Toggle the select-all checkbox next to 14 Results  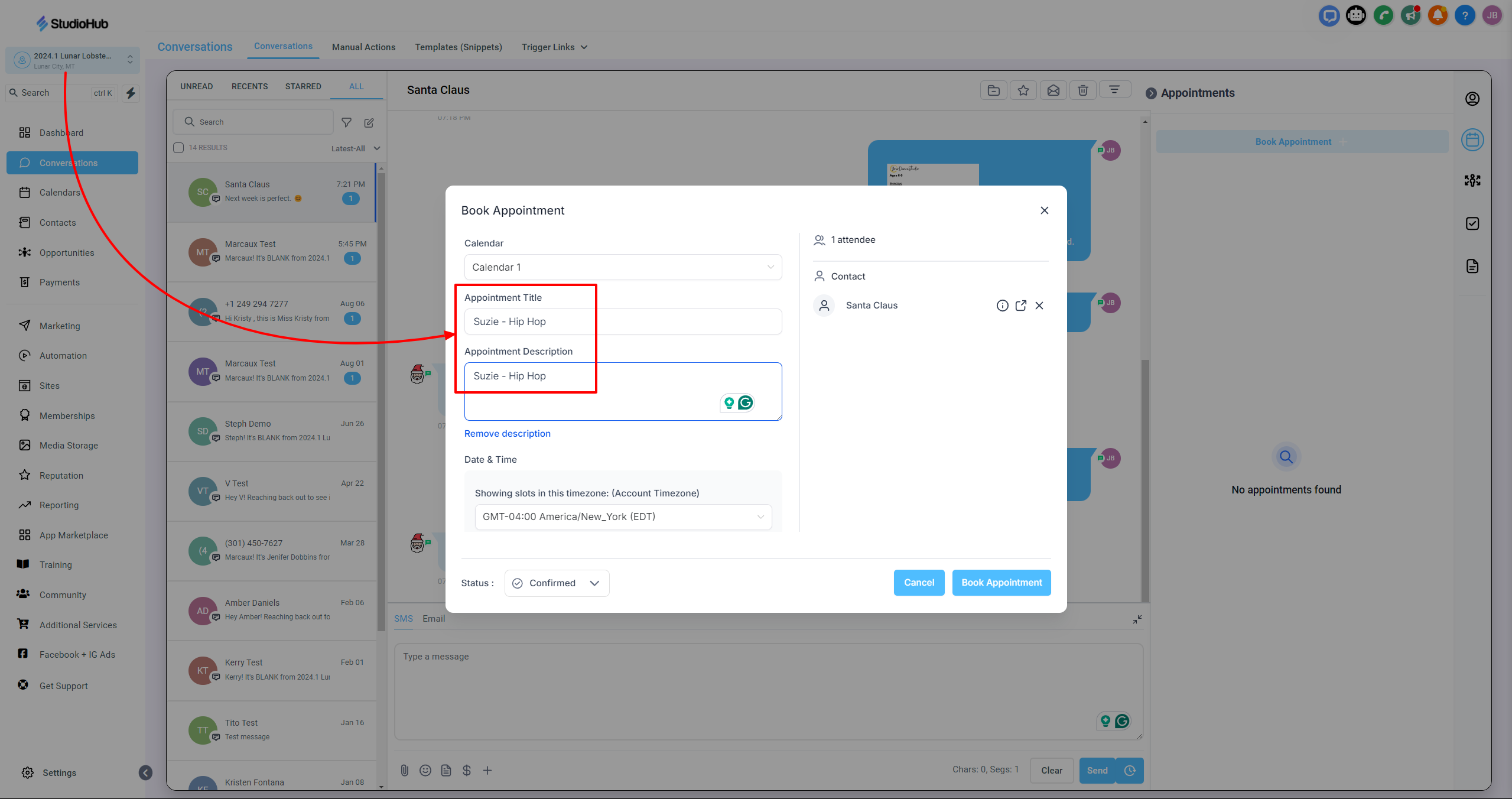tap(178, 148)
